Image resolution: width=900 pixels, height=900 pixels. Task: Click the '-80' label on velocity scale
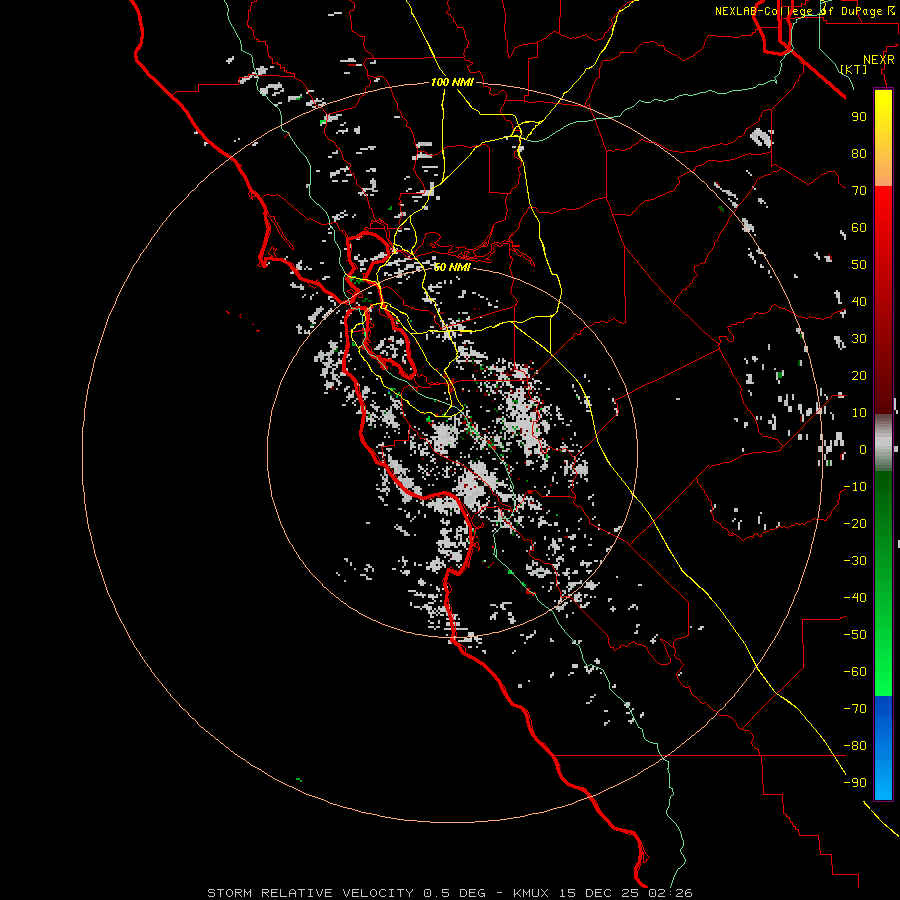pos(855,746)
